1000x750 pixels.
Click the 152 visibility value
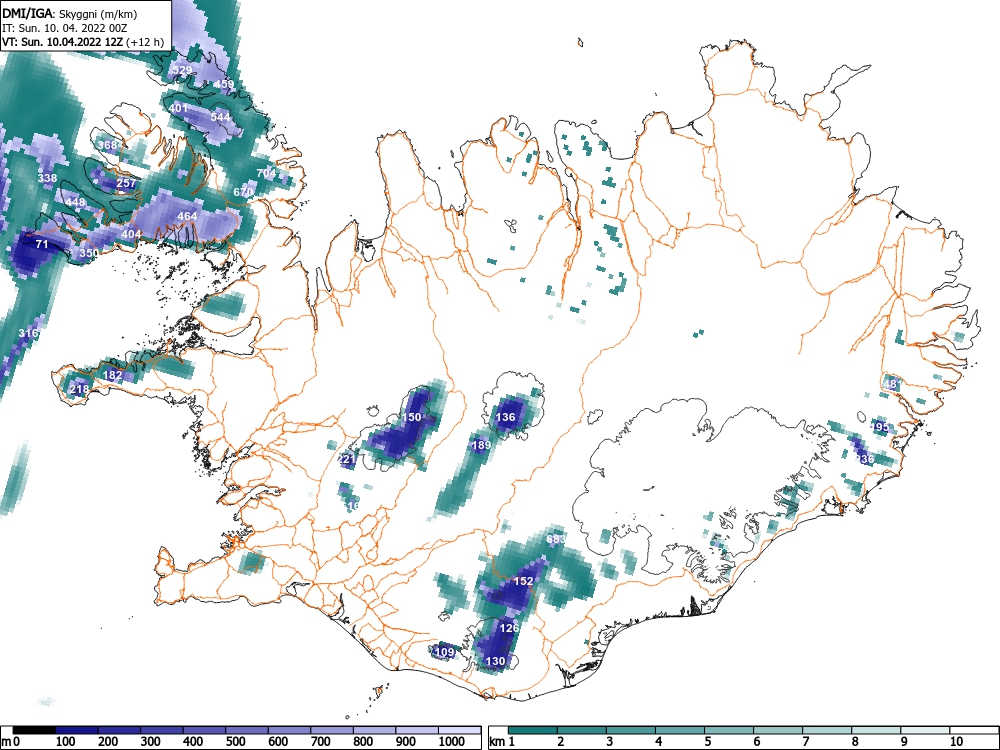523,581
